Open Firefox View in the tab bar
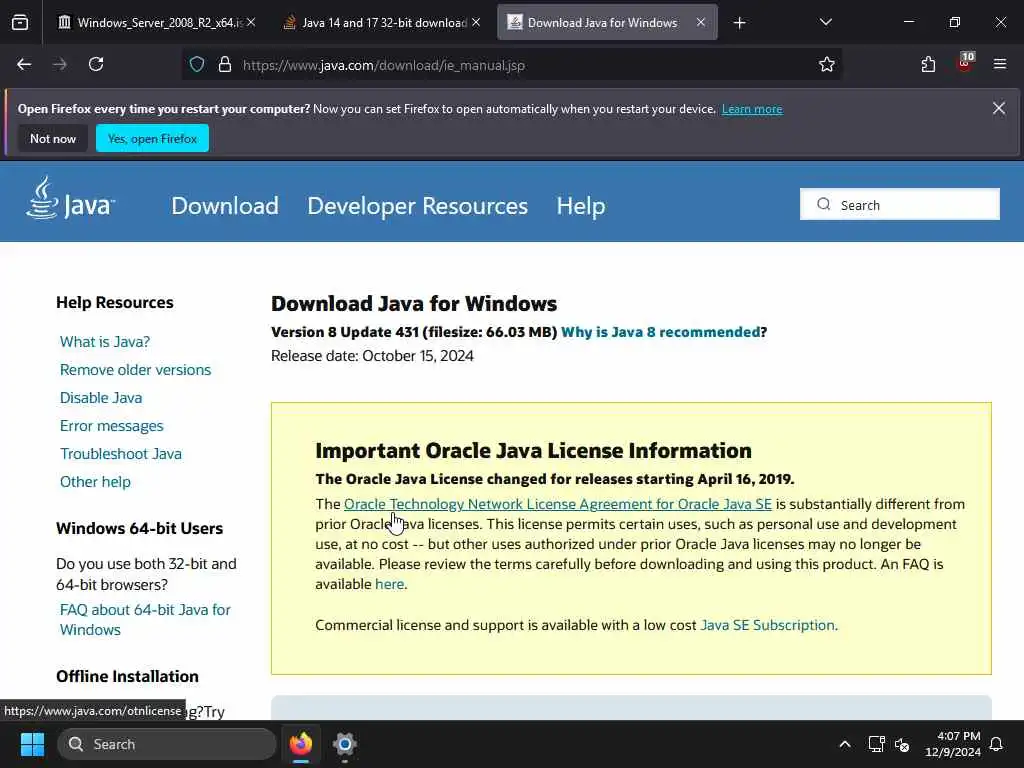The image size is (1024, 768). click(20, 23)
